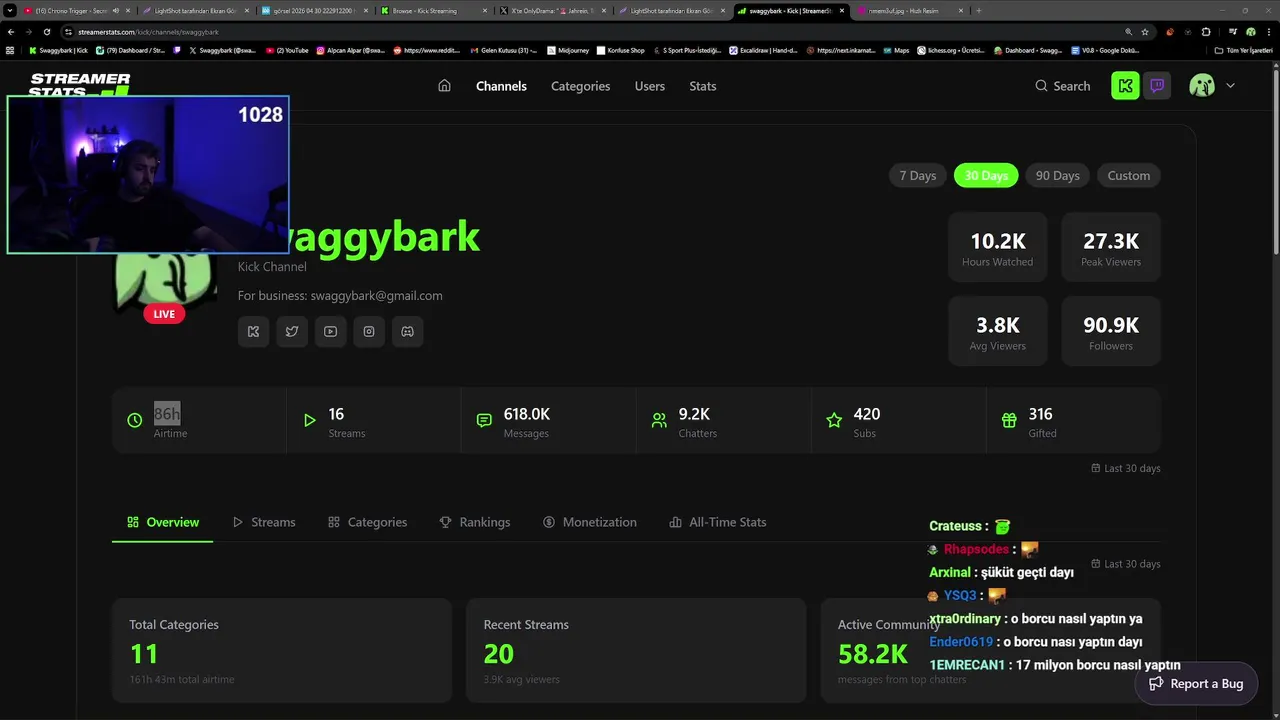Screen dimensions: 1280x720
Task: Bookmark this page with star icon
Action: point(1145,32)
